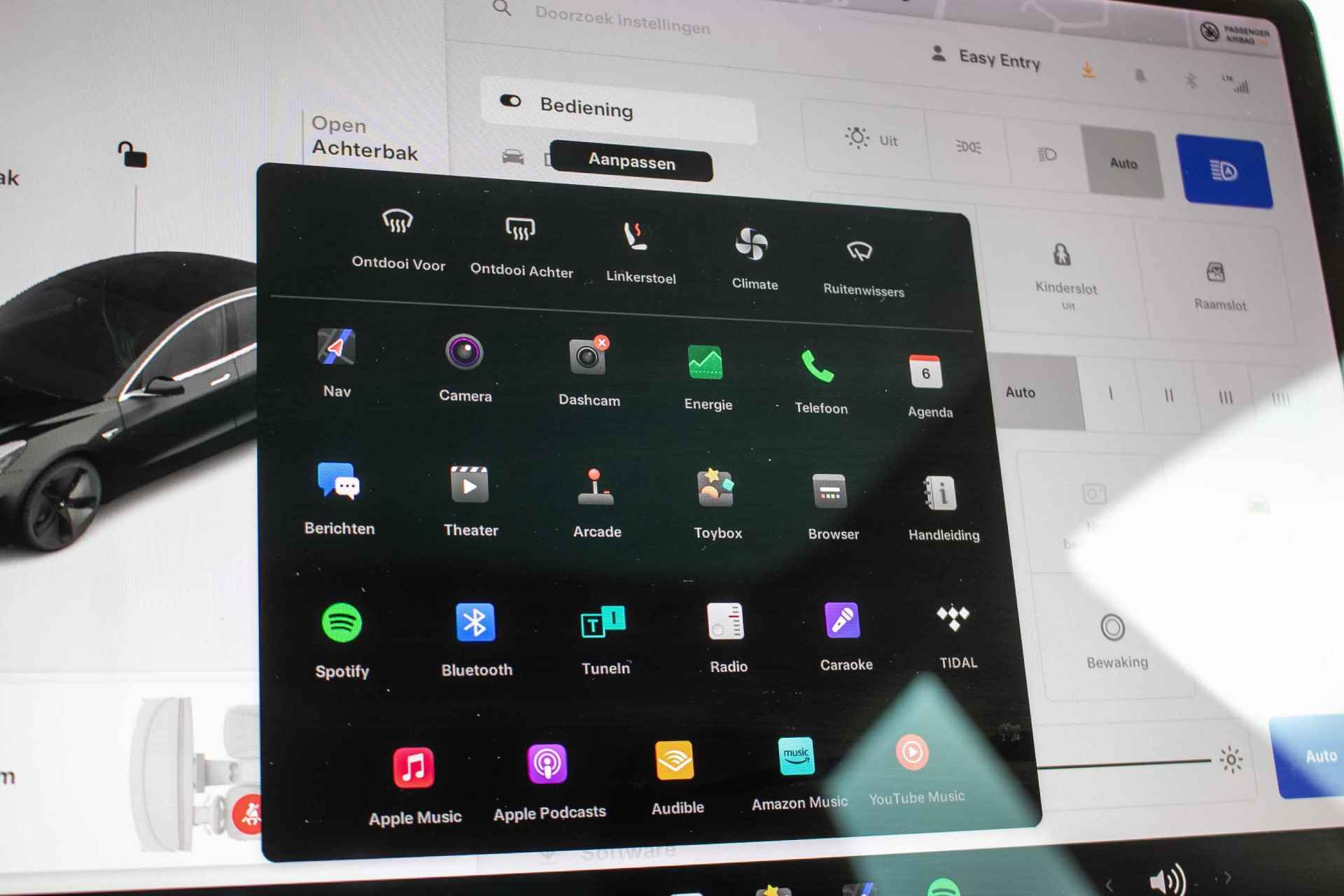Viewport: 1344px width, 896px height.
Task: Click Aanpassen to customize
Action: click(629, 164)
